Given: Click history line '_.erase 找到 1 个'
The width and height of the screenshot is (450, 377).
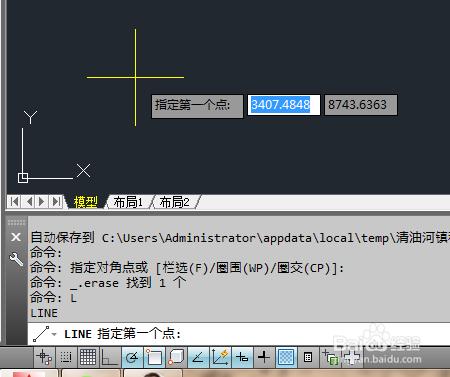Looking at the screenshot, I should click(x=108, y=283).
